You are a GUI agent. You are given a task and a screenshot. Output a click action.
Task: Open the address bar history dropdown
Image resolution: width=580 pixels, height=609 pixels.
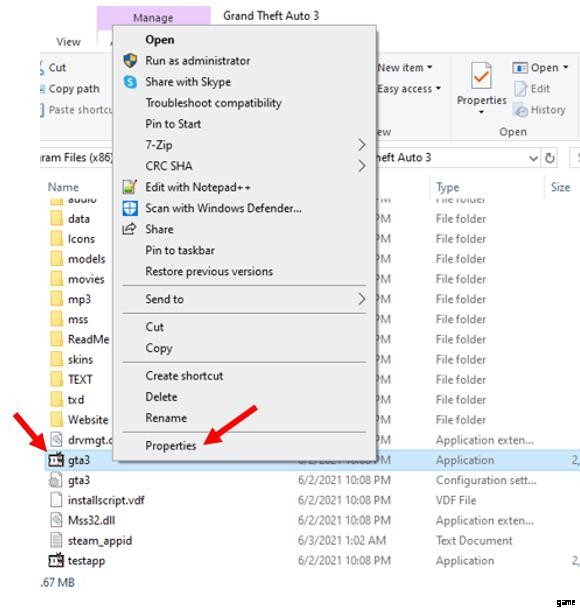pos(533,158)
